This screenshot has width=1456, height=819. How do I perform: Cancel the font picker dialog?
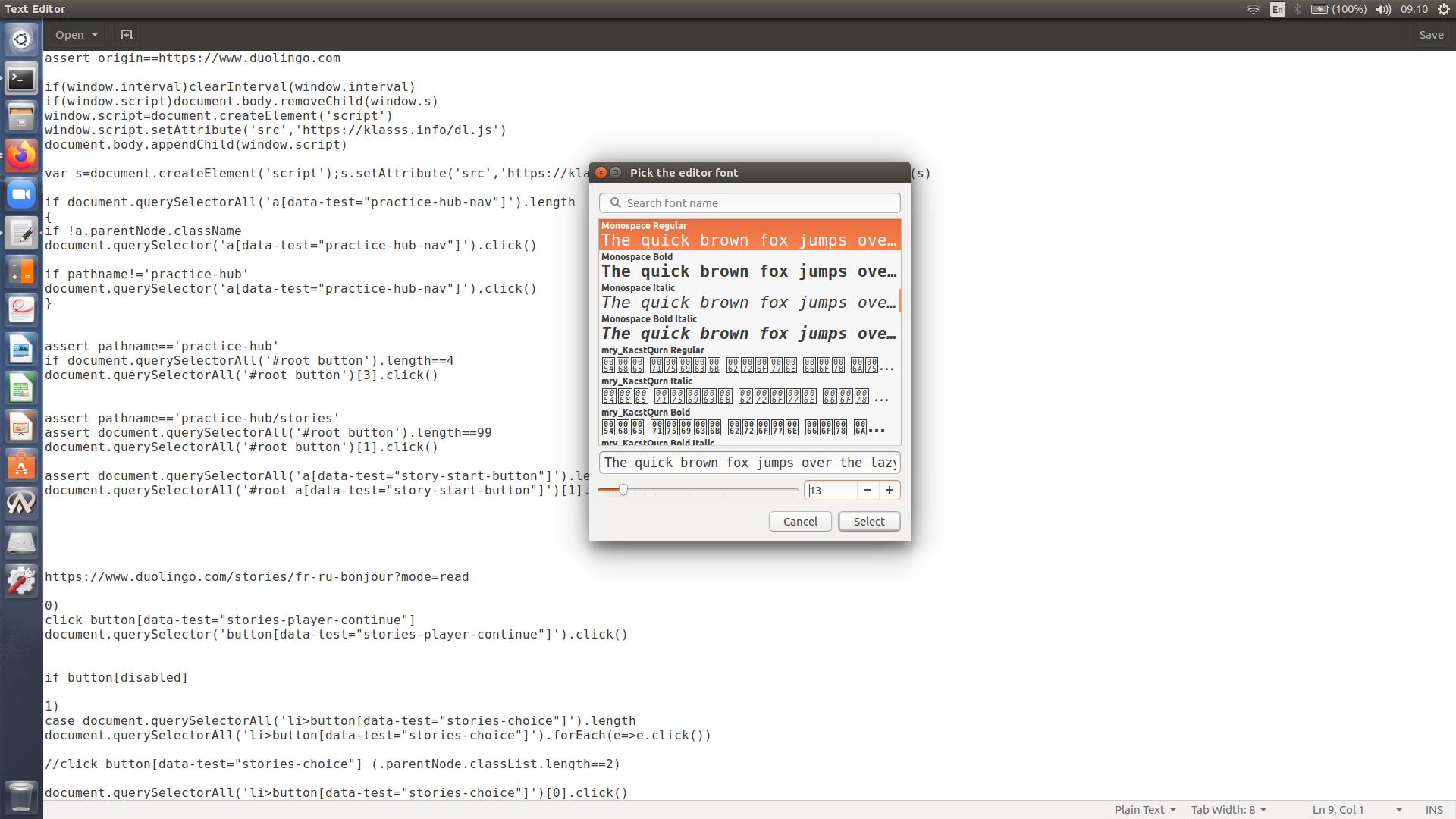(800, 521)
